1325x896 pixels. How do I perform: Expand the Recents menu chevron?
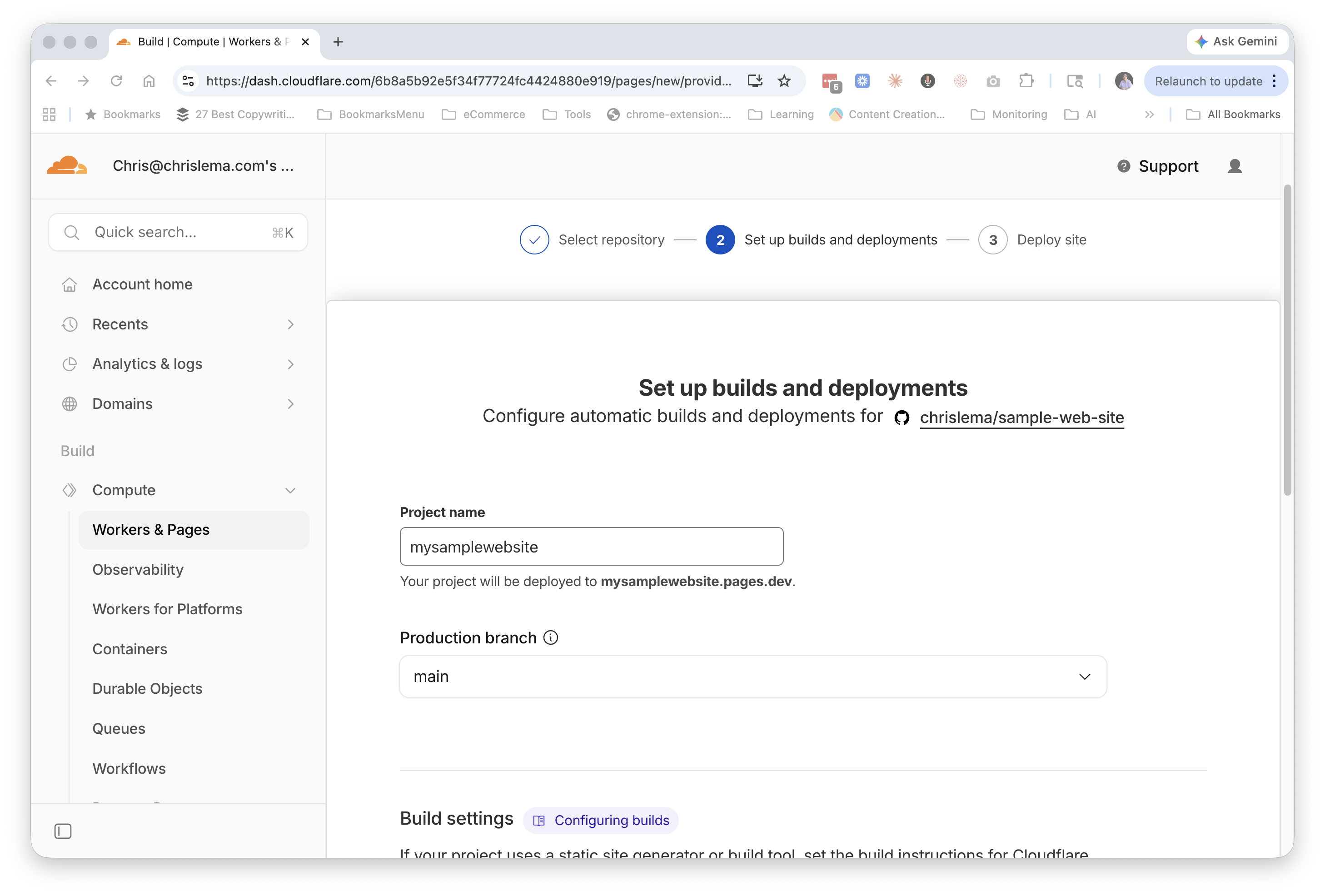(x=290, y=324)
